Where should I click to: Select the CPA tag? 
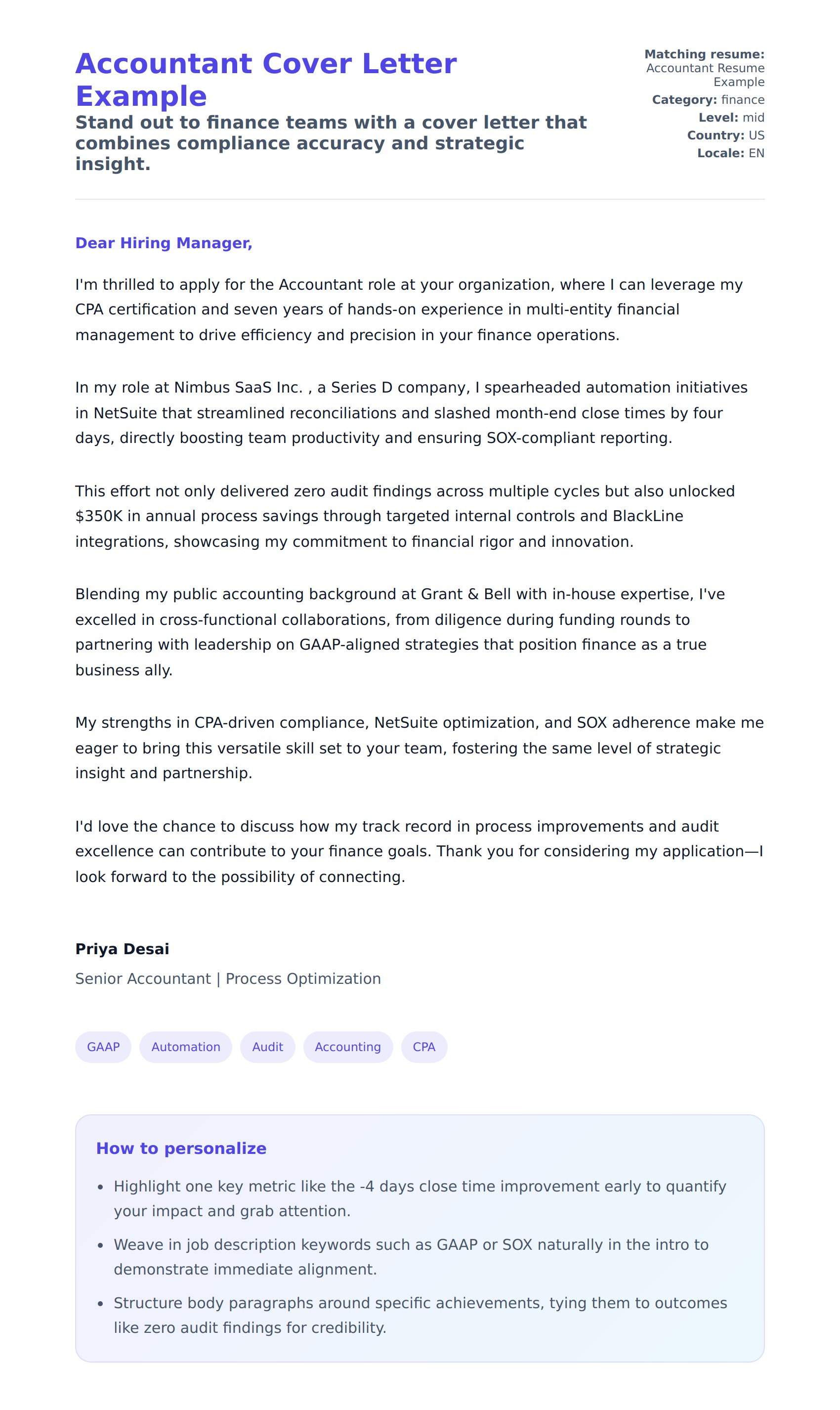point(424,1047)
